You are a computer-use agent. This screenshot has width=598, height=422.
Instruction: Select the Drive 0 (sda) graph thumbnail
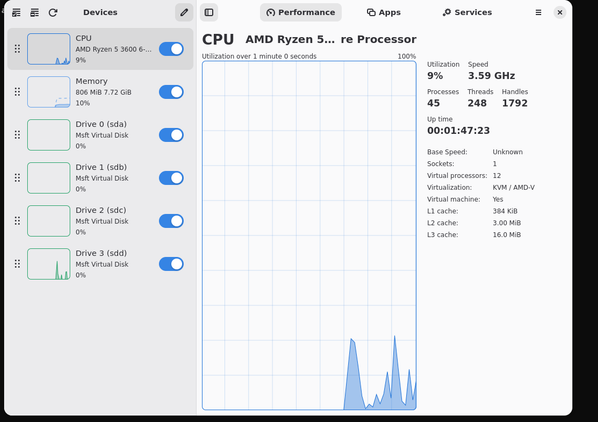49,135
